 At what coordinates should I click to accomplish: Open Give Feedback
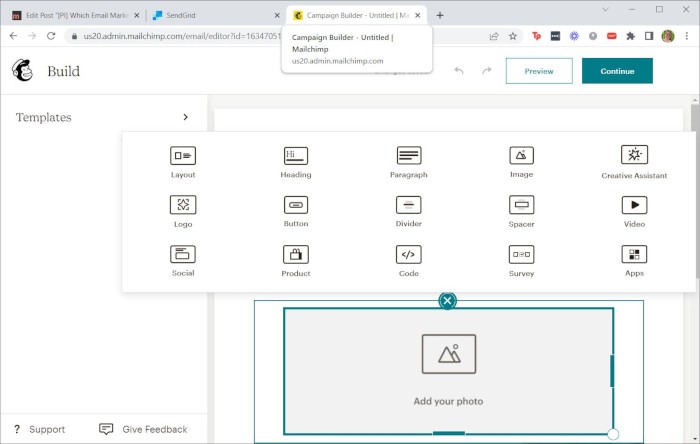[x=143, y=429]
